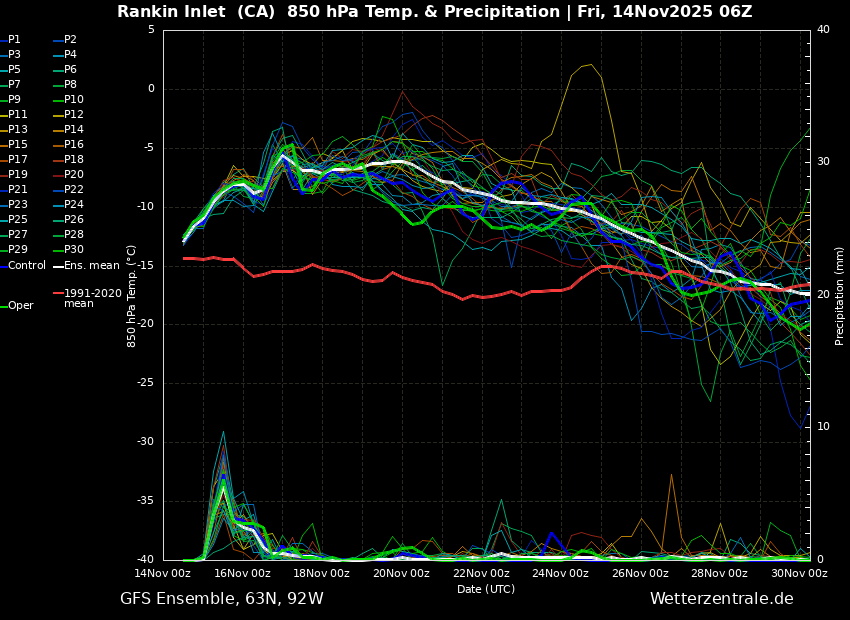Select the 14Nov 00z axis label
The width and height of the screenshot is (850, 620).
[163, 574]
